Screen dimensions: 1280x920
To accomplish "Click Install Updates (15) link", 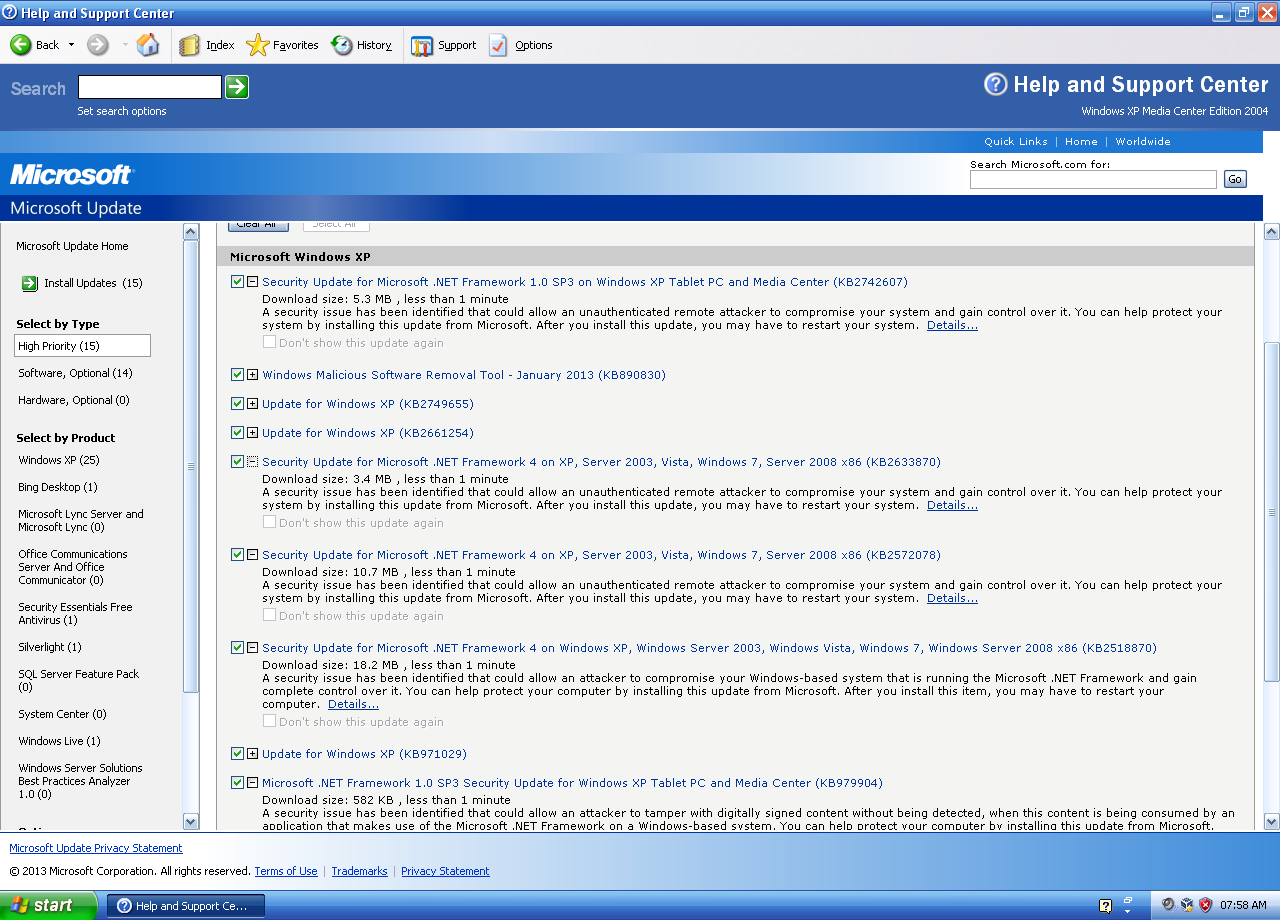I will point(93,283).
